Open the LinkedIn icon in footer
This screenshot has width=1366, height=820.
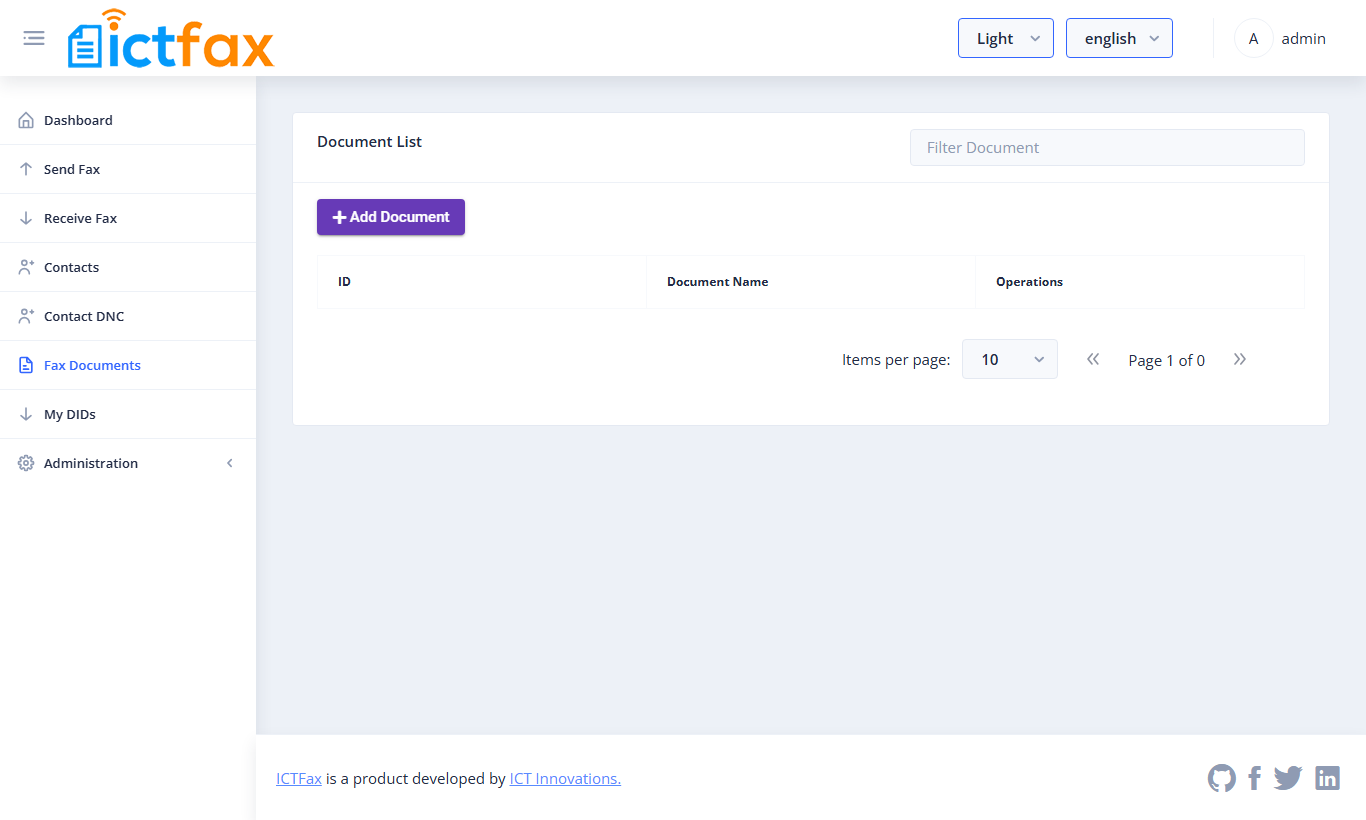[1327, 778]
